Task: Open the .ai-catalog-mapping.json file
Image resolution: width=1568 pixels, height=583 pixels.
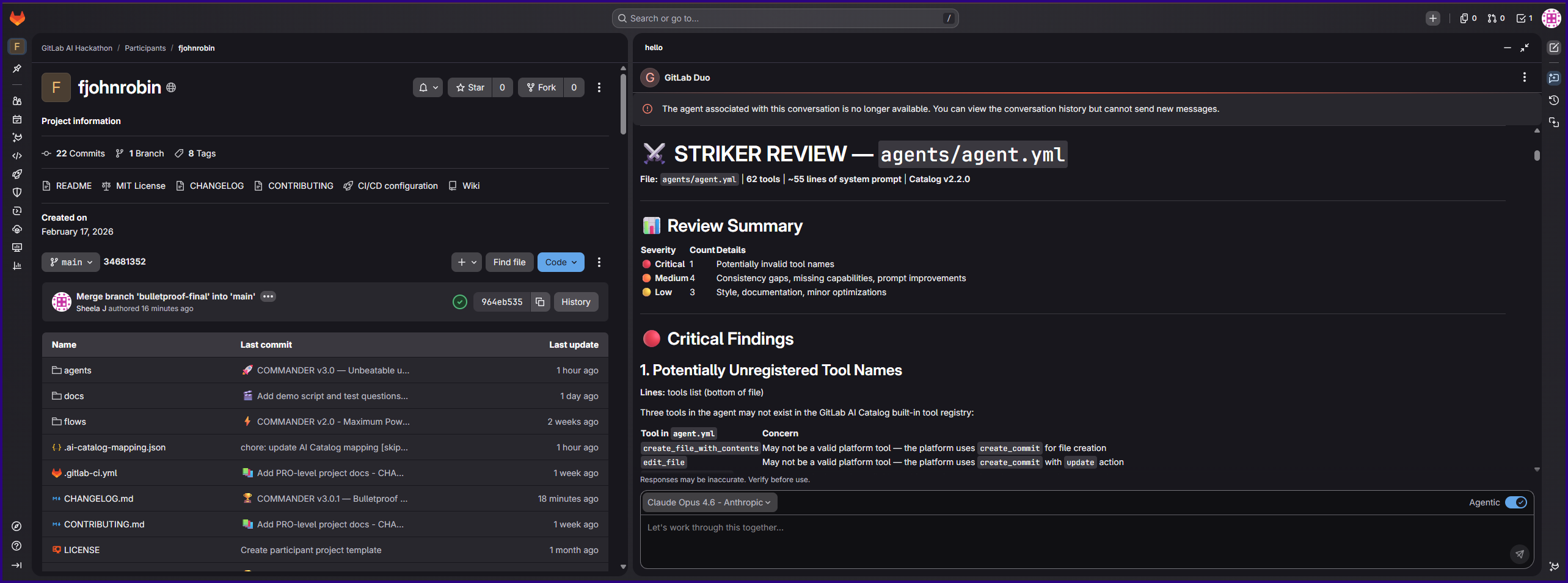Action: click(x=115, y=447)
